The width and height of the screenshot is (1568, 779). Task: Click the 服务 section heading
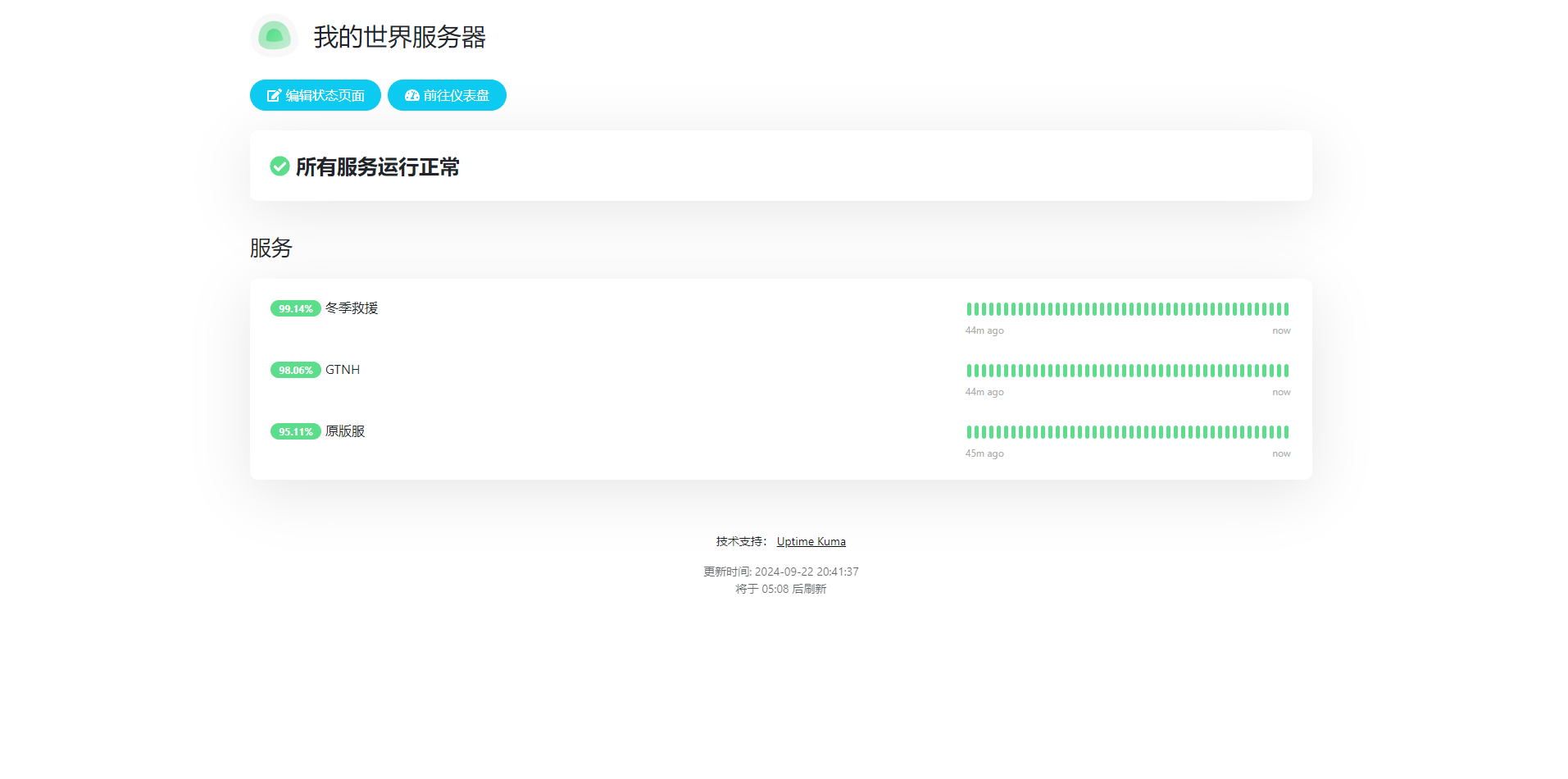coord(271,248)
